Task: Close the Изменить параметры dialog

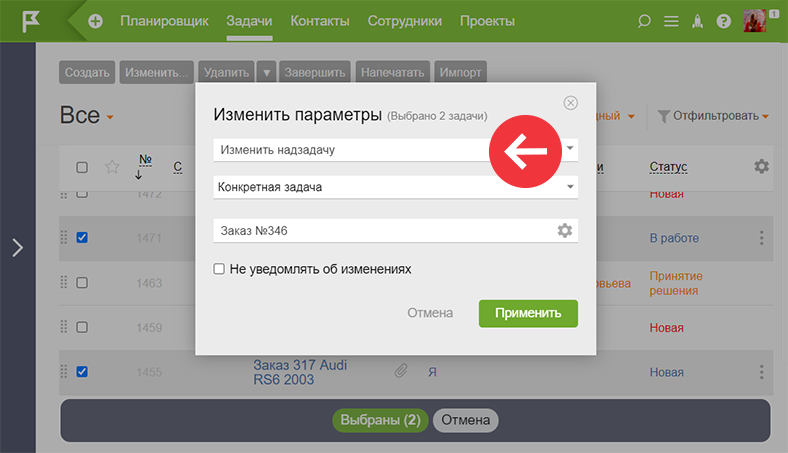Action: tap(570, 103)
